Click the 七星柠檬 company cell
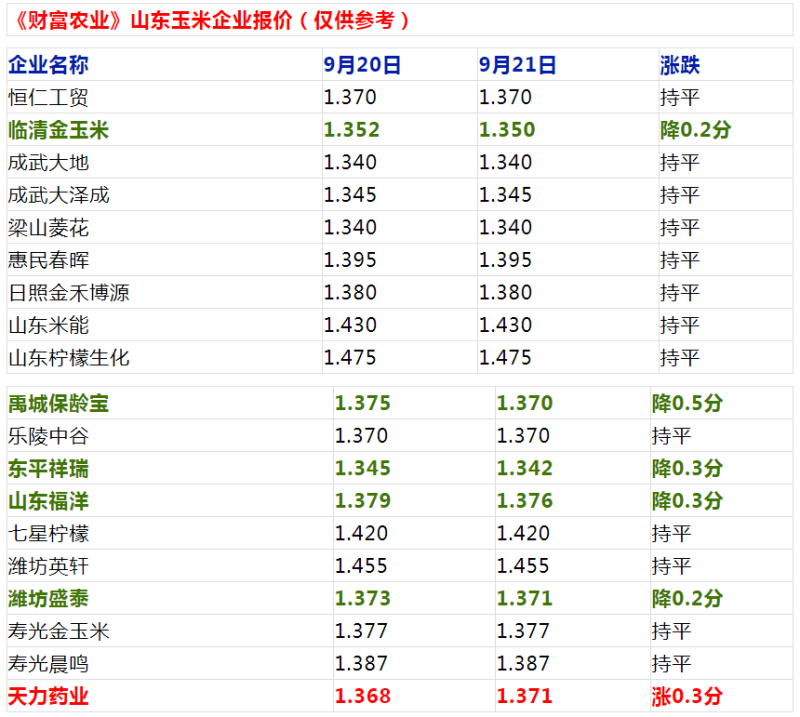Viewport: 800px width, 717px height. pyautogui.click(x=48, y=533)
